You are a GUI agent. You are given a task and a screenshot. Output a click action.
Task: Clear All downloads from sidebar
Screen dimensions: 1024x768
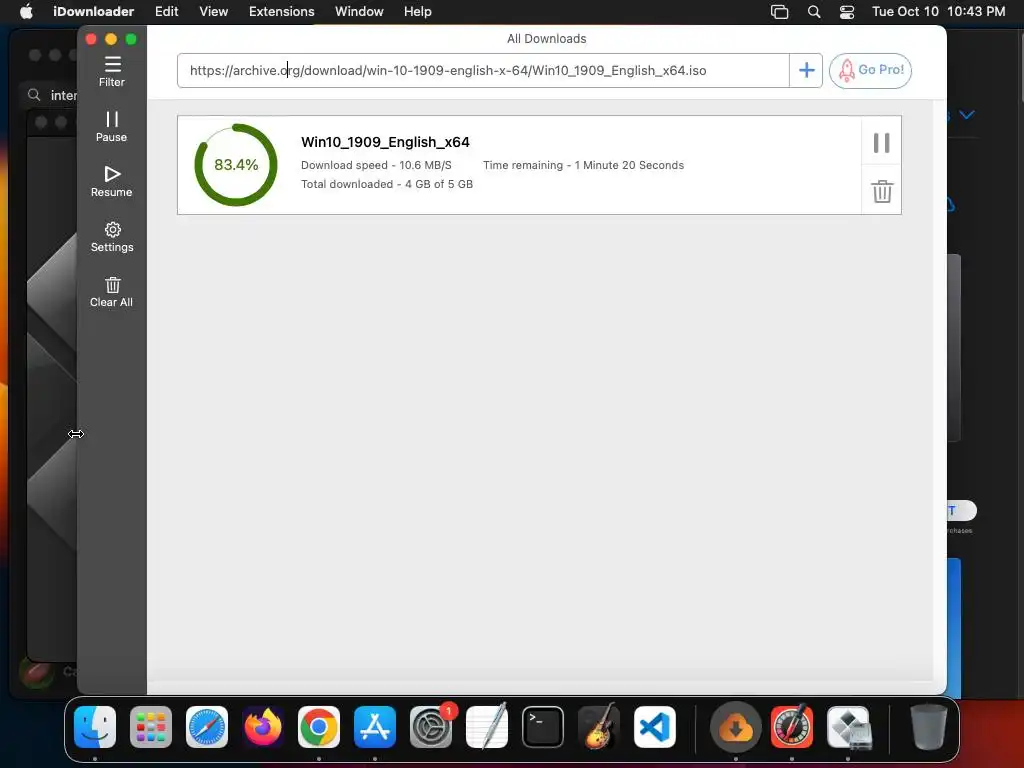tap(112, 291)
